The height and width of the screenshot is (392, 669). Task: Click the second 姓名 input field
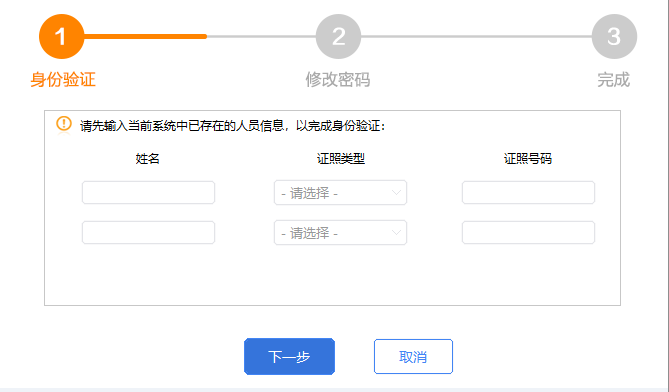tap(148, 232)
